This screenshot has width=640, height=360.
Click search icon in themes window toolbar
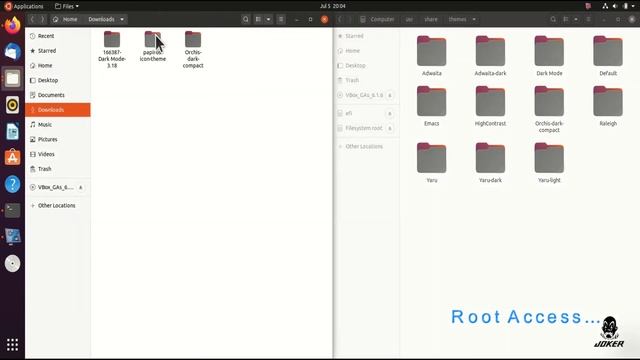coord(553,19)
